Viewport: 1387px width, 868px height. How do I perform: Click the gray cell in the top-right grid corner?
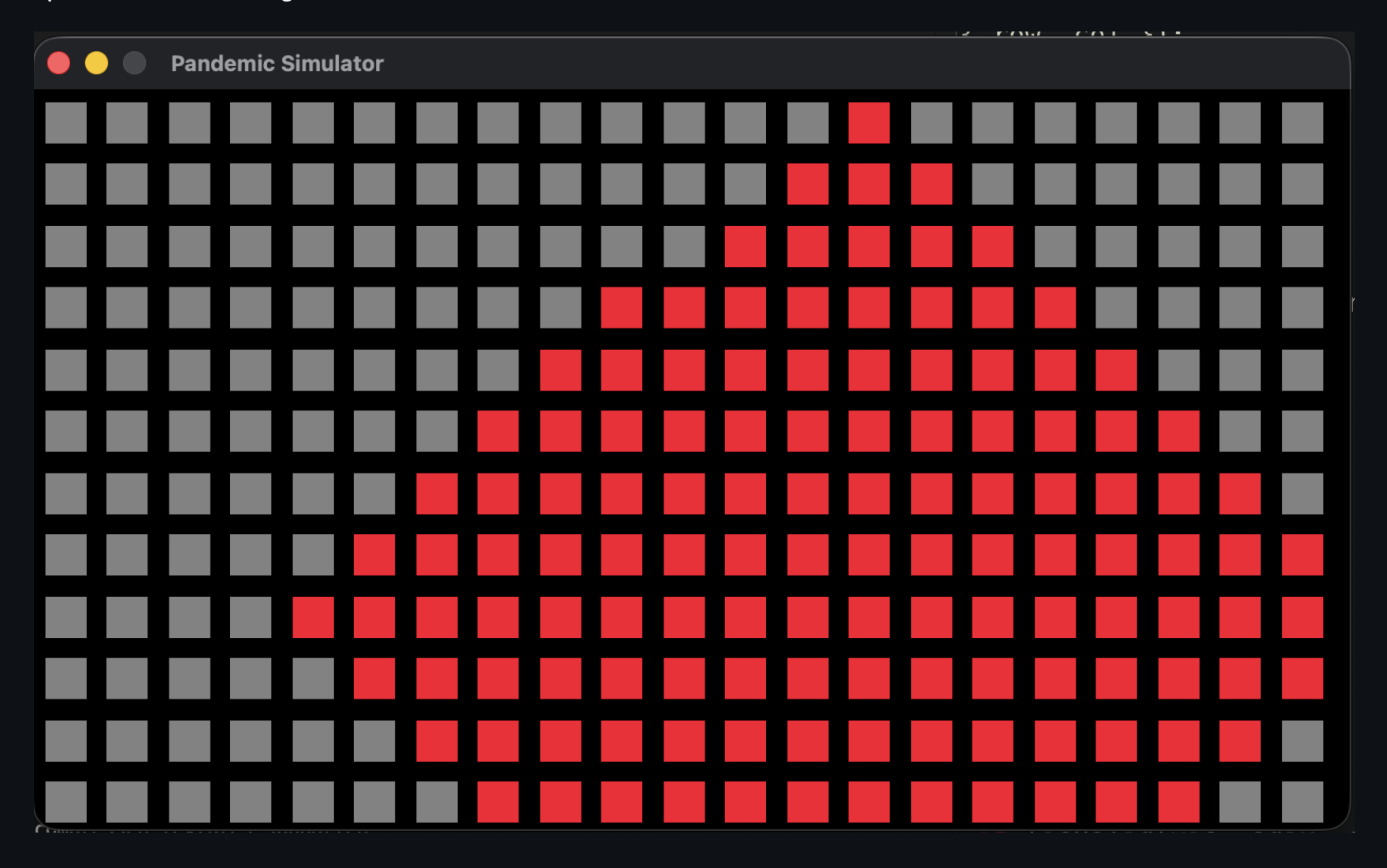(x=1302, y=123)
